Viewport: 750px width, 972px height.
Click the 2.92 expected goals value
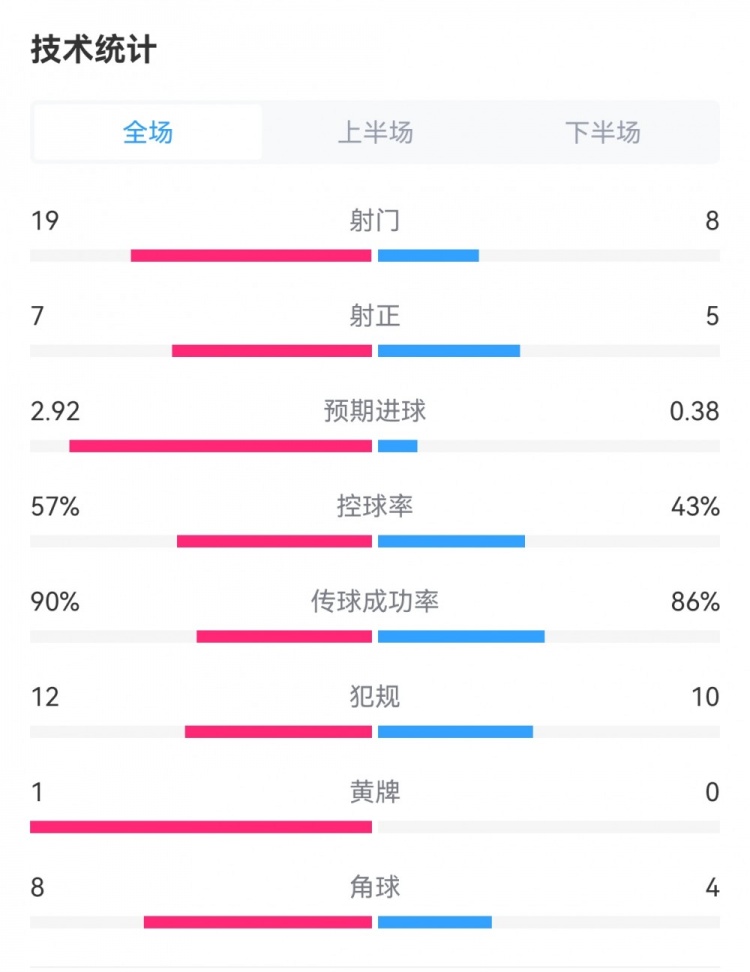click(55, 411)
